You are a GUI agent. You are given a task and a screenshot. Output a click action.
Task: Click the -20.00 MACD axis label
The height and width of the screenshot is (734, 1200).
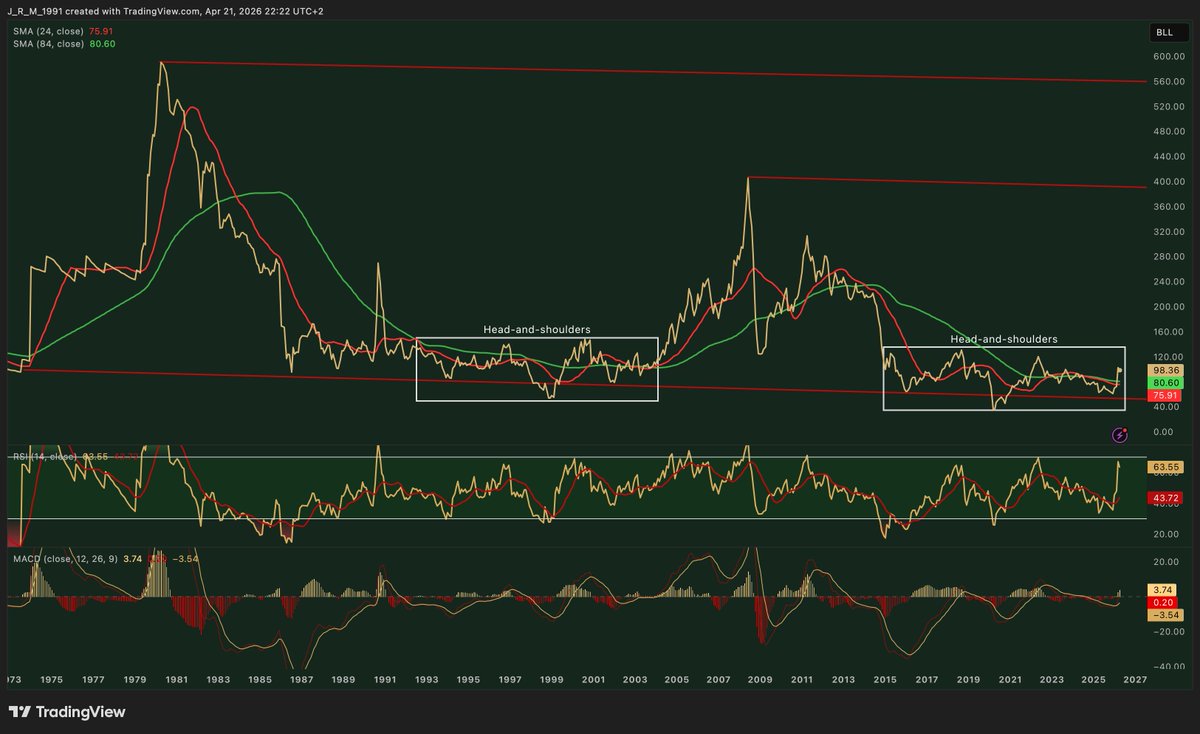click(1167, 631)
